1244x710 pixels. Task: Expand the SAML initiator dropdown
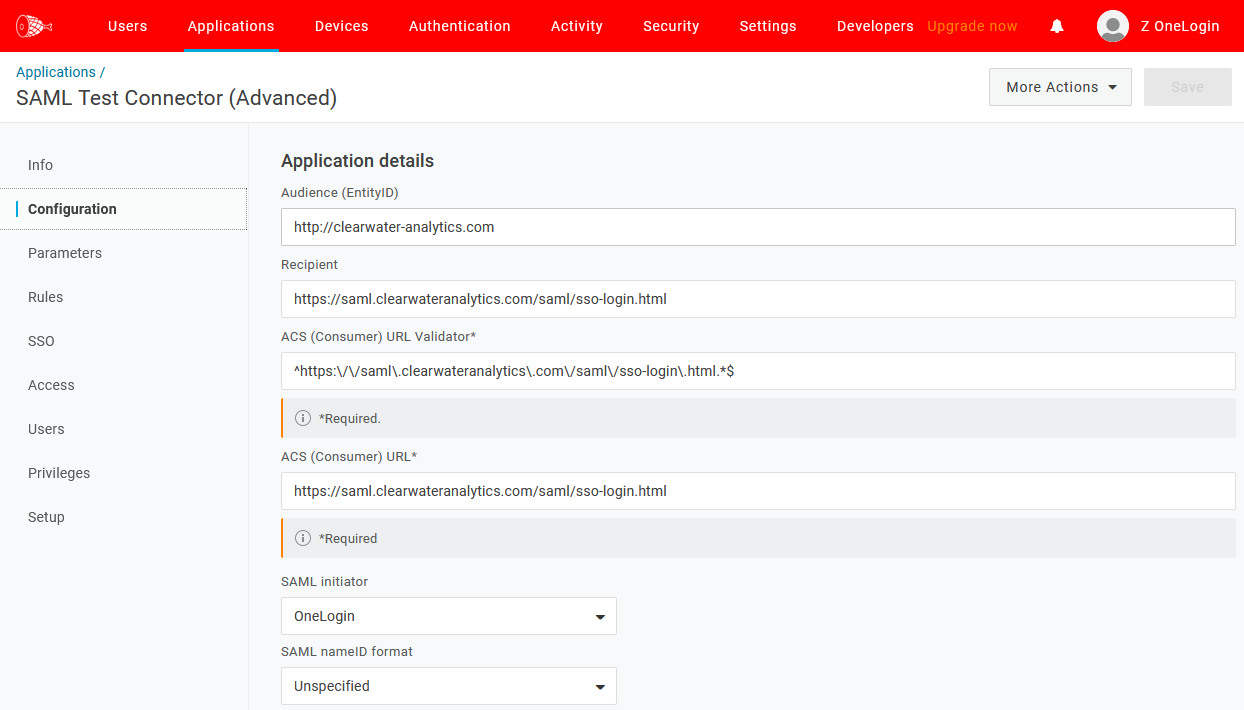448,616
